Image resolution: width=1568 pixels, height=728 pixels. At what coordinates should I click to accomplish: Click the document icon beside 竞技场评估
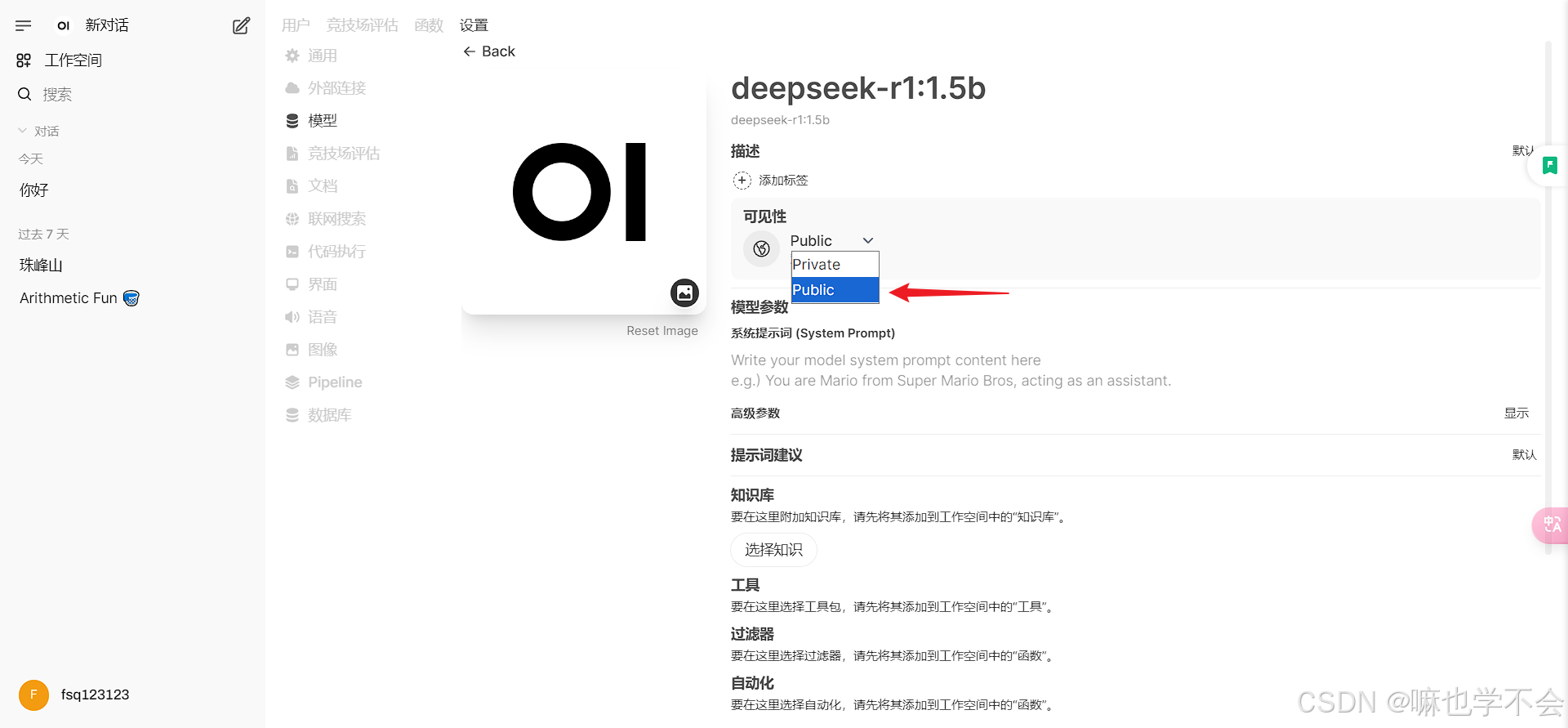tap(292, 154)
